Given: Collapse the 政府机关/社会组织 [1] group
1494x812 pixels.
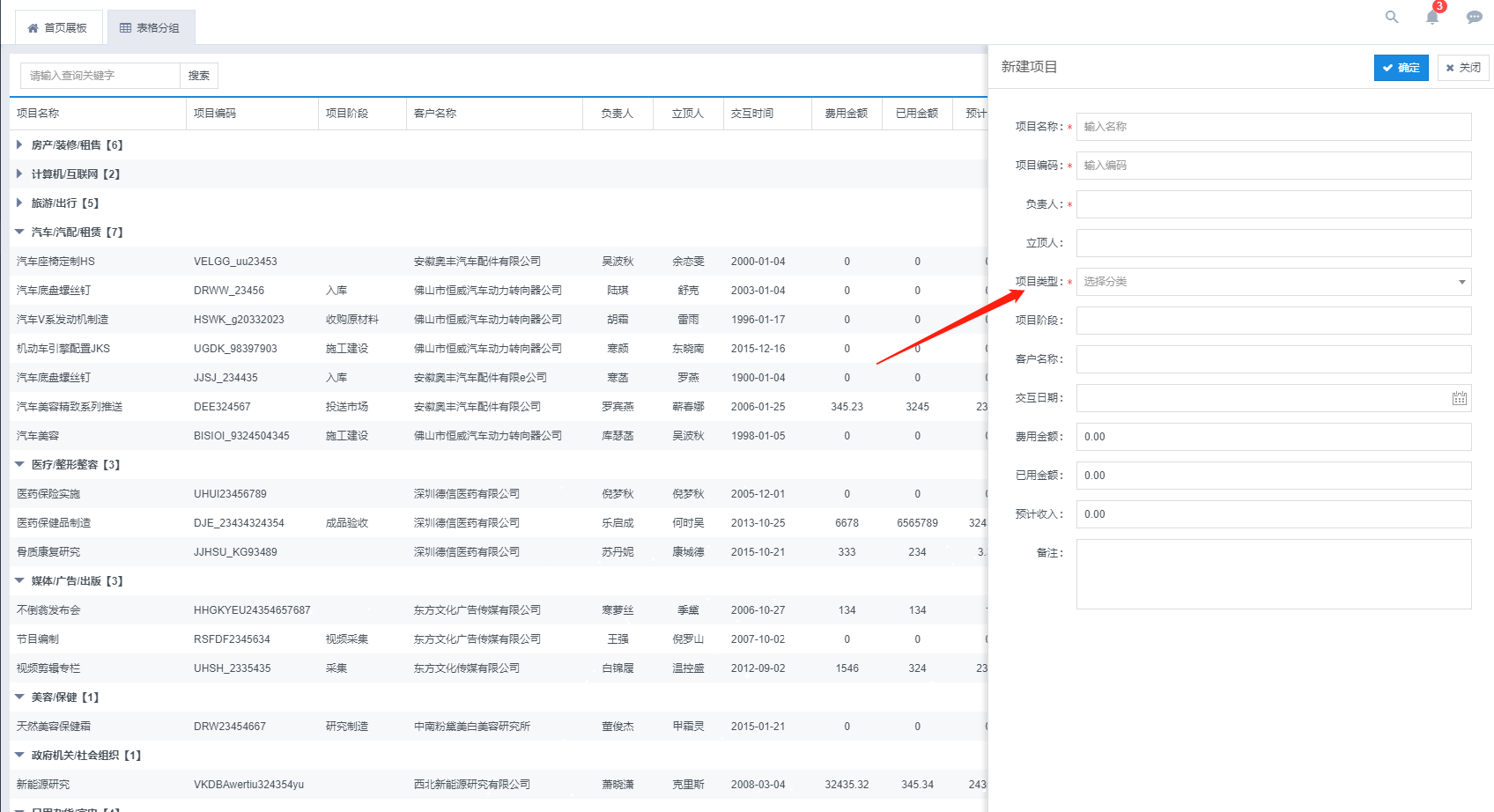Looking at the screenshot, I should (x=19, y=755).
